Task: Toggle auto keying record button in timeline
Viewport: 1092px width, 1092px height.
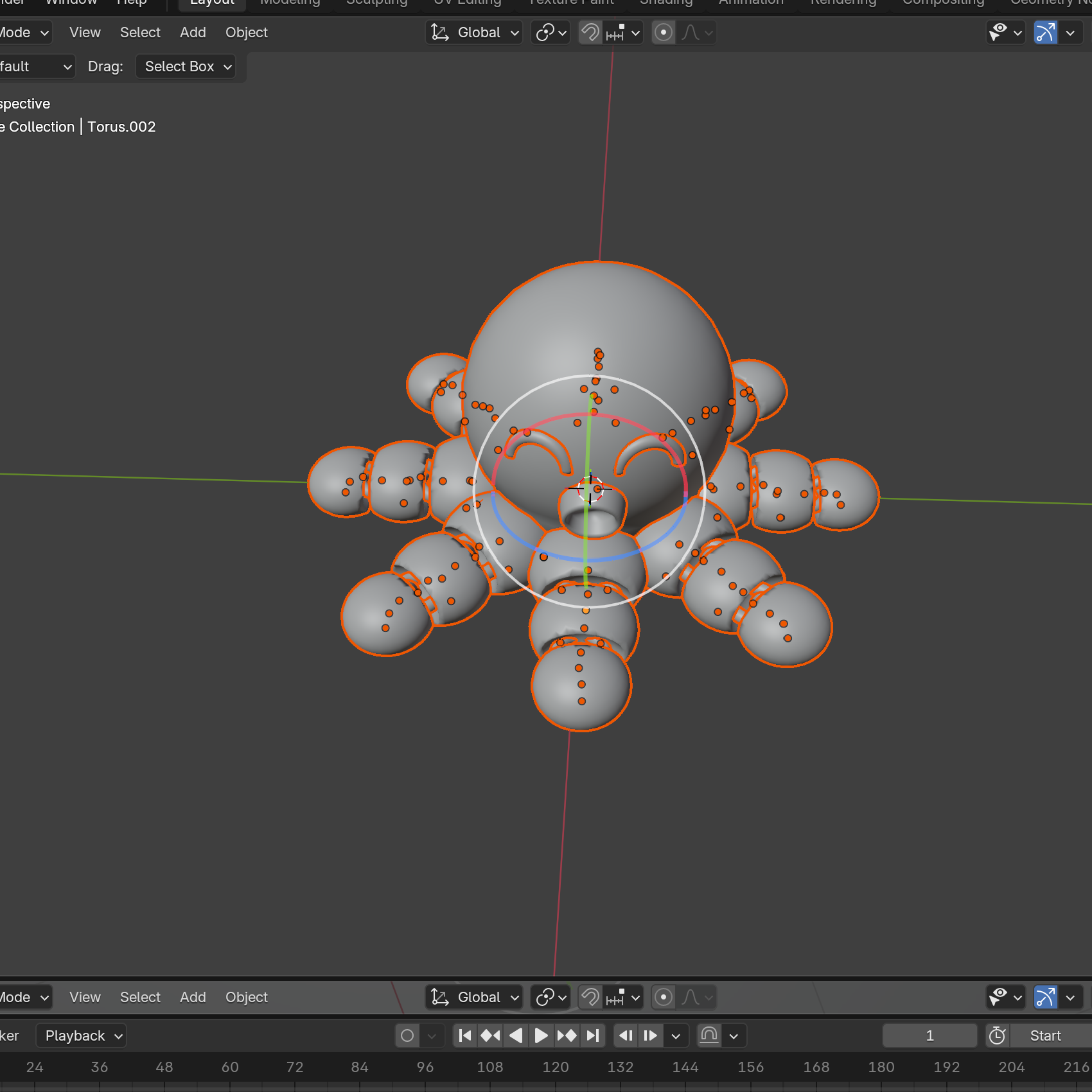Action: [407, 1035]
